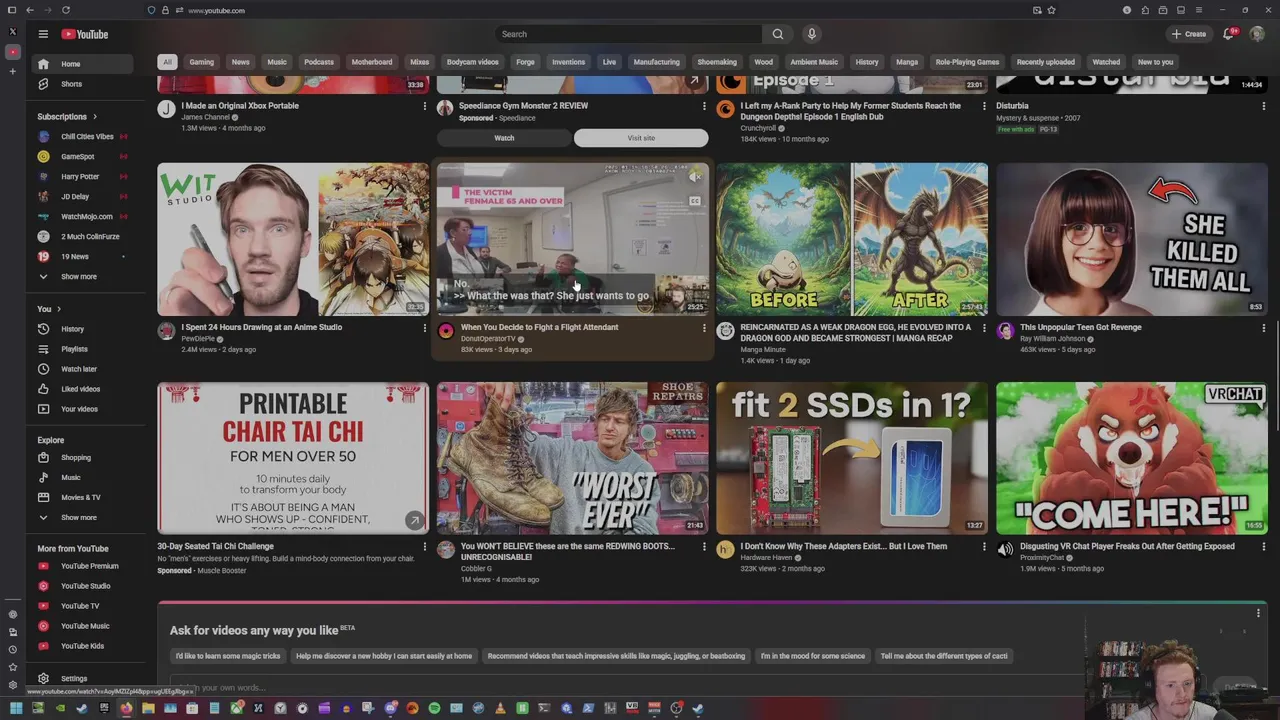This screenshot has height=720, width=1280.
Task: Open the DonutOperatorTV channel avatar
Action: (446, 331)
